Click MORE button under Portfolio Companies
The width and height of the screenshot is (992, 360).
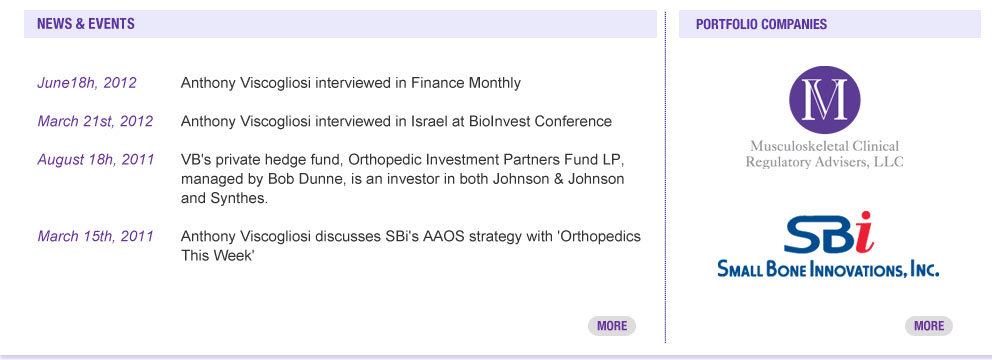tap(929, 326)
